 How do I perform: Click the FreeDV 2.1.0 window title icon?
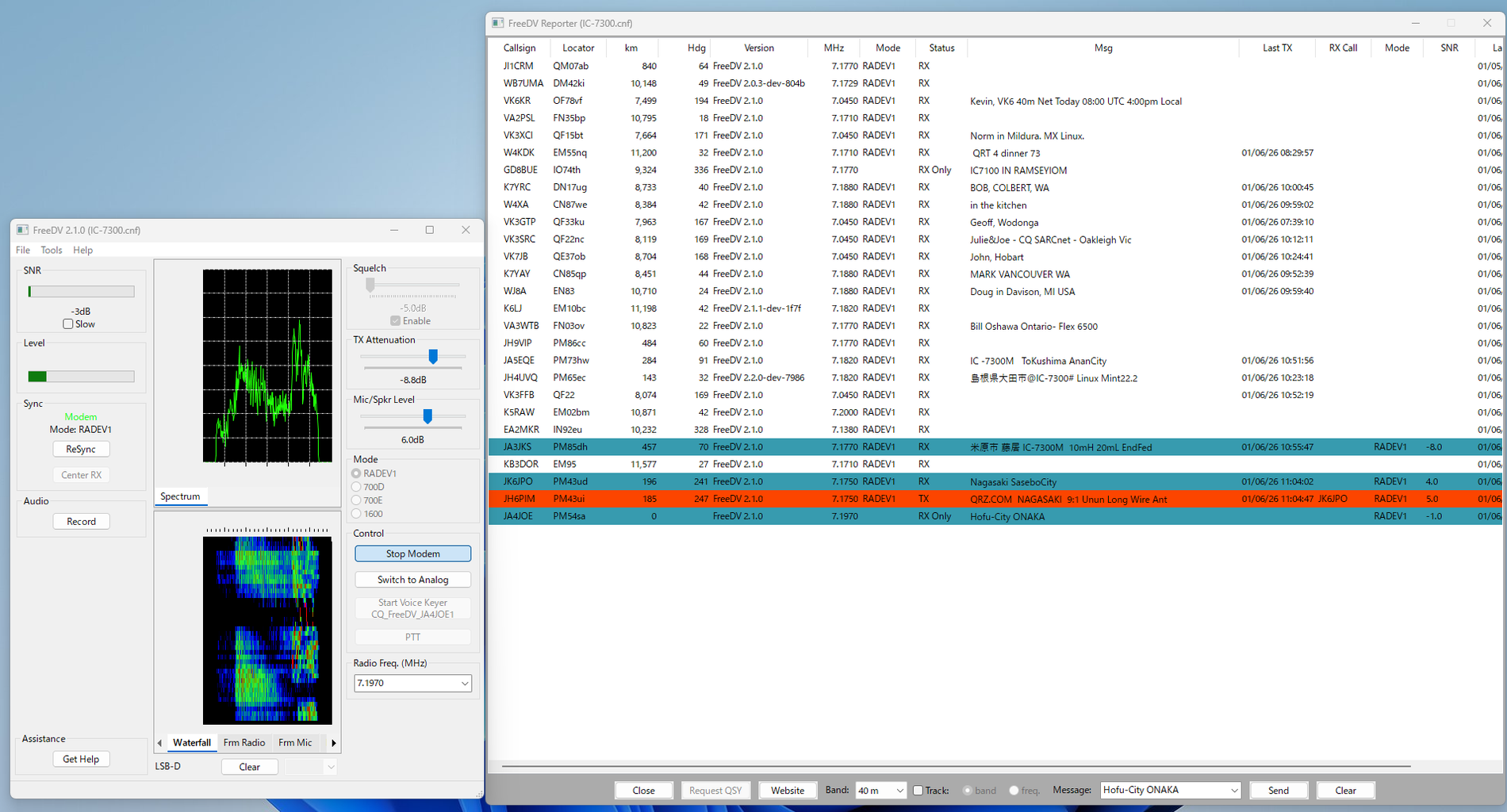tap(22, 230)
